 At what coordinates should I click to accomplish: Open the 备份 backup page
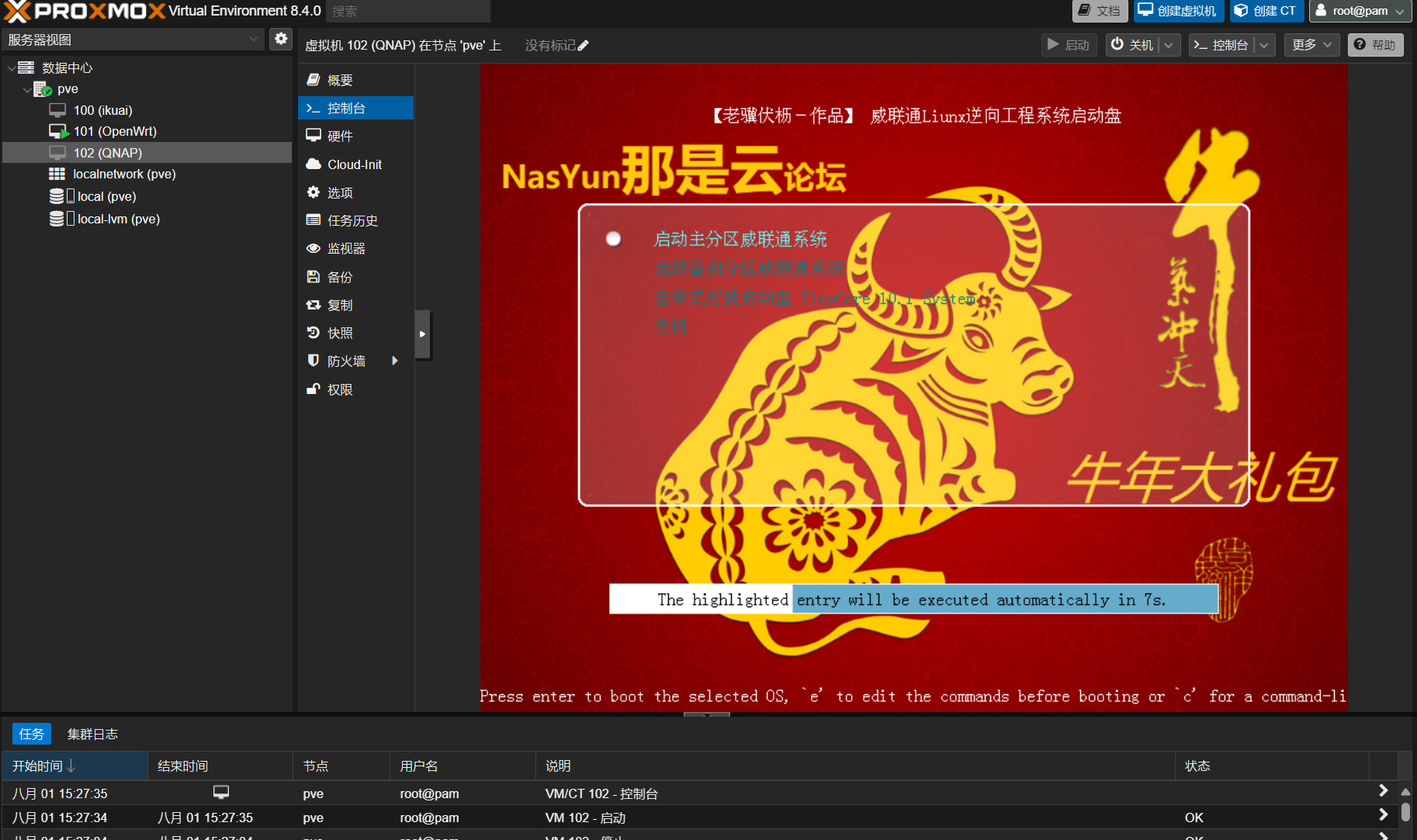(x=355, y=277)
